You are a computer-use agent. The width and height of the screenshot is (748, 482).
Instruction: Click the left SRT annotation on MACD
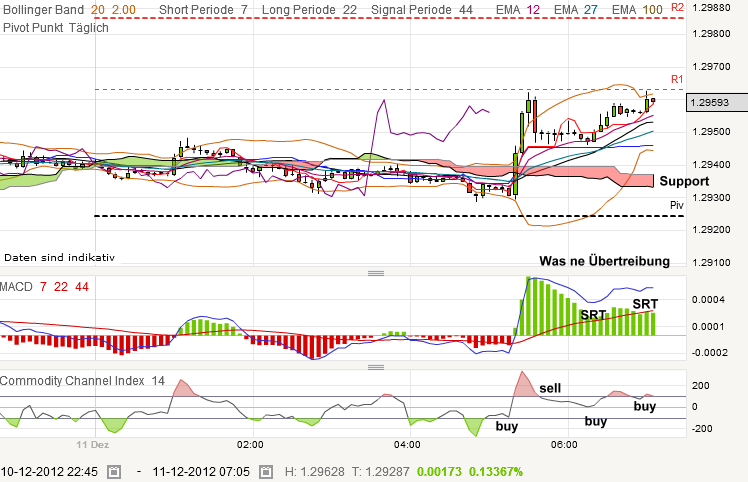pos(593,315)
